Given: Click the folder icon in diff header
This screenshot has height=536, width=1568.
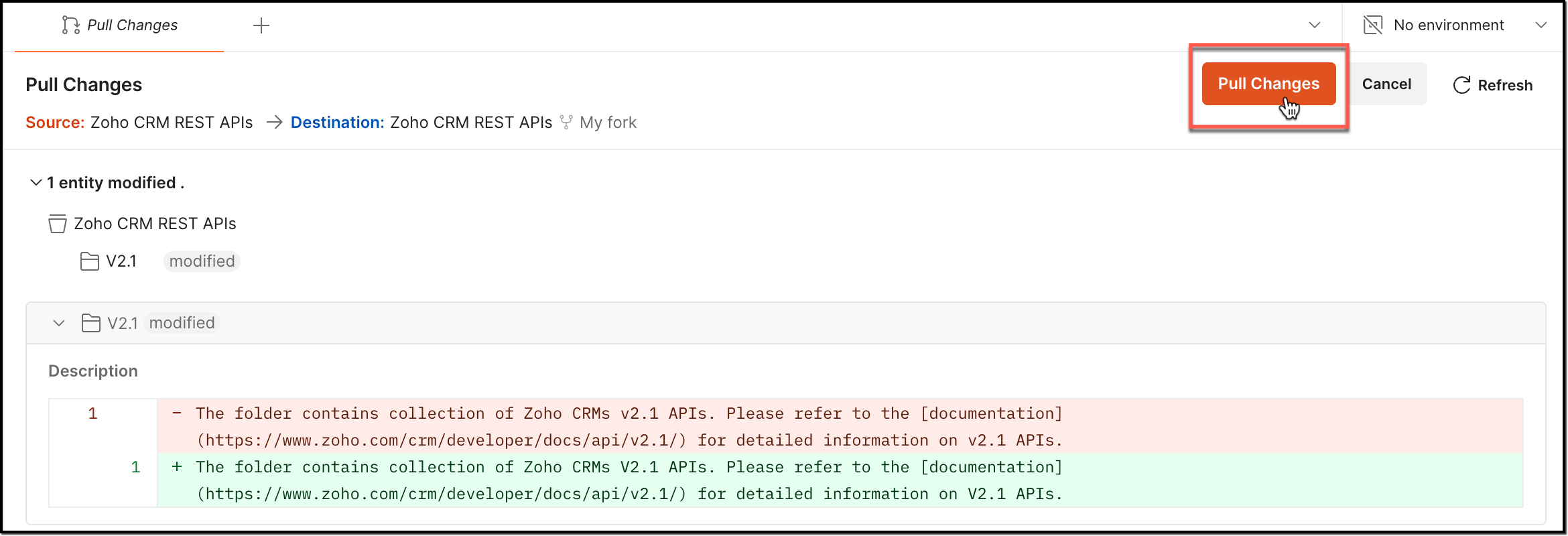Looking at the screenshot, I should coord(90,323).
